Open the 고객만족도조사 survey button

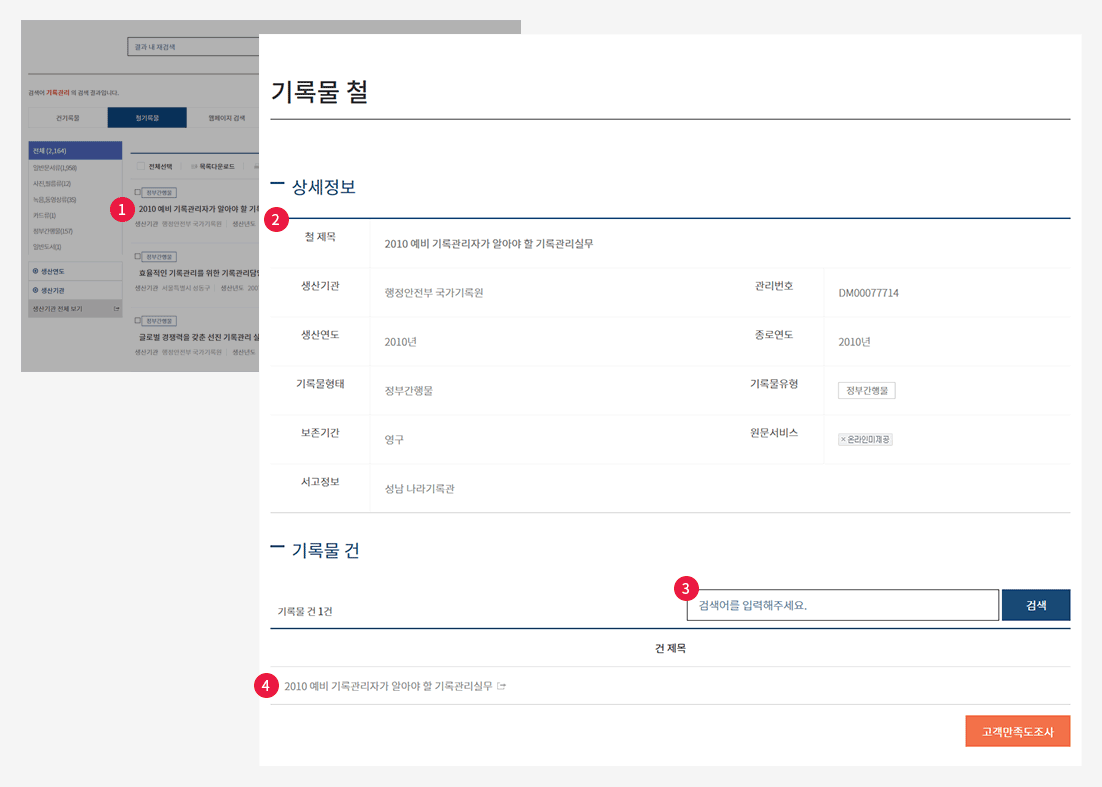[1017, 731]
